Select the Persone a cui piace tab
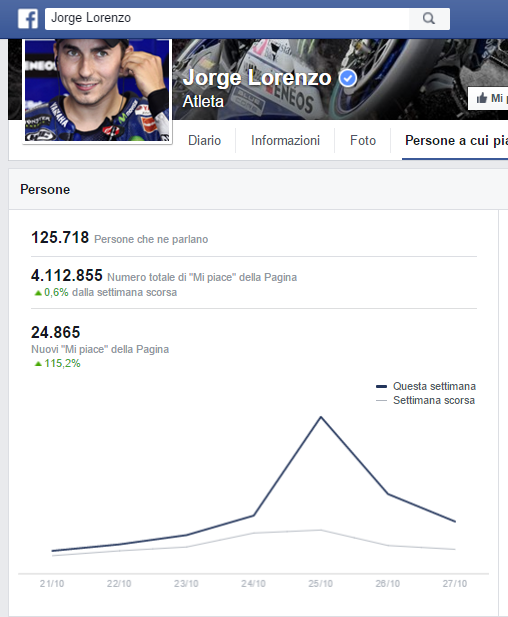The height and width of the screenshot is (617, 508). click(x=456, y=141)
